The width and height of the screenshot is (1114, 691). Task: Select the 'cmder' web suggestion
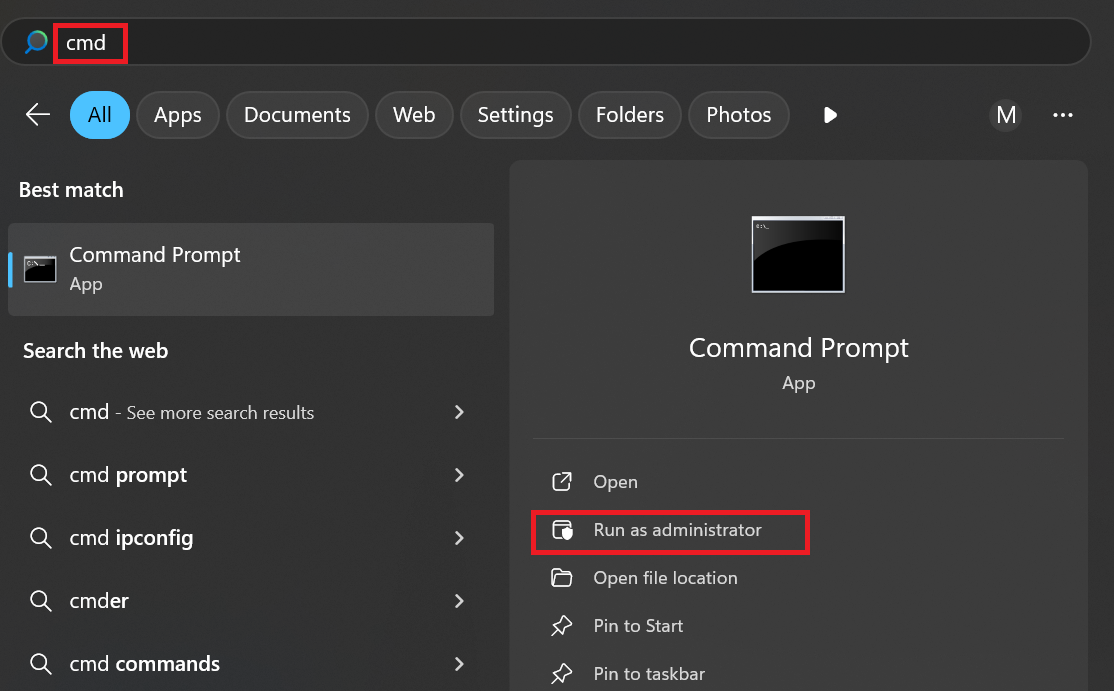click(251, 601)
